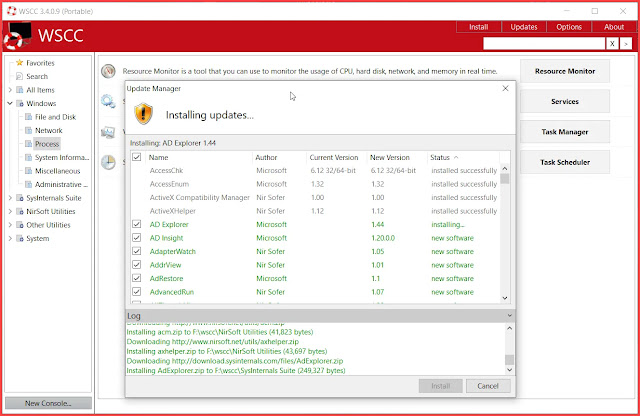Select Process in the tree
Viewport: 640px width, 416px height.
click(47, 144)
